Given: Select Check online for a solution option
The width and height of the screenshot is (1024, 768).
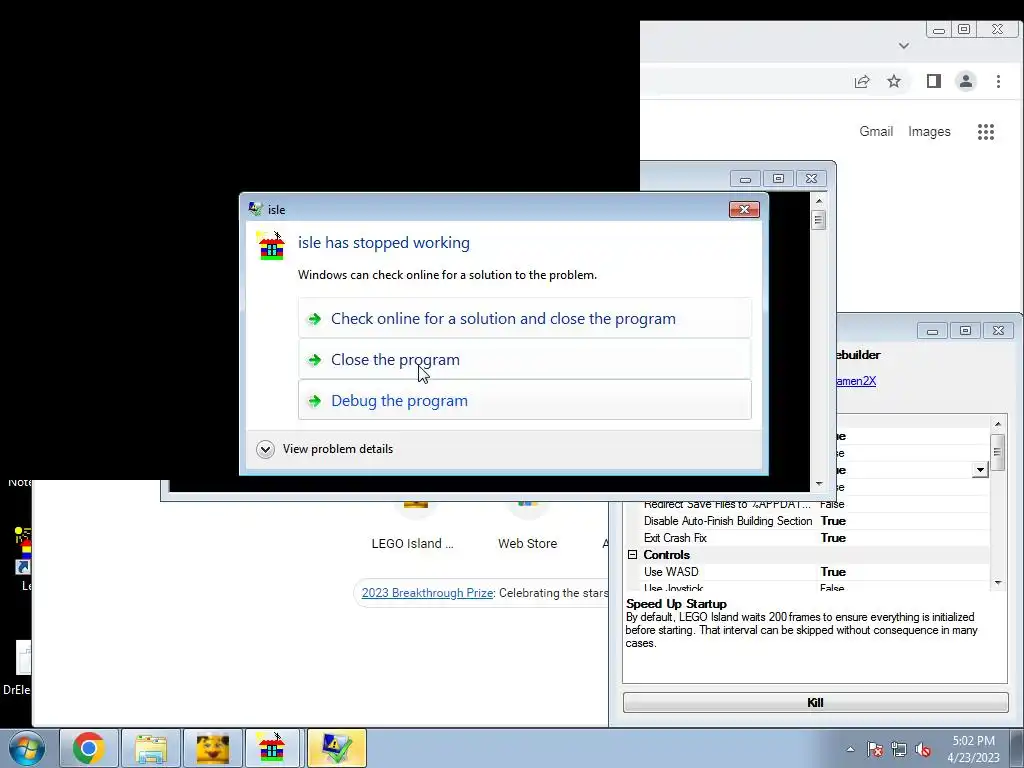Looking at the screenshot, I should click(524, 318).
